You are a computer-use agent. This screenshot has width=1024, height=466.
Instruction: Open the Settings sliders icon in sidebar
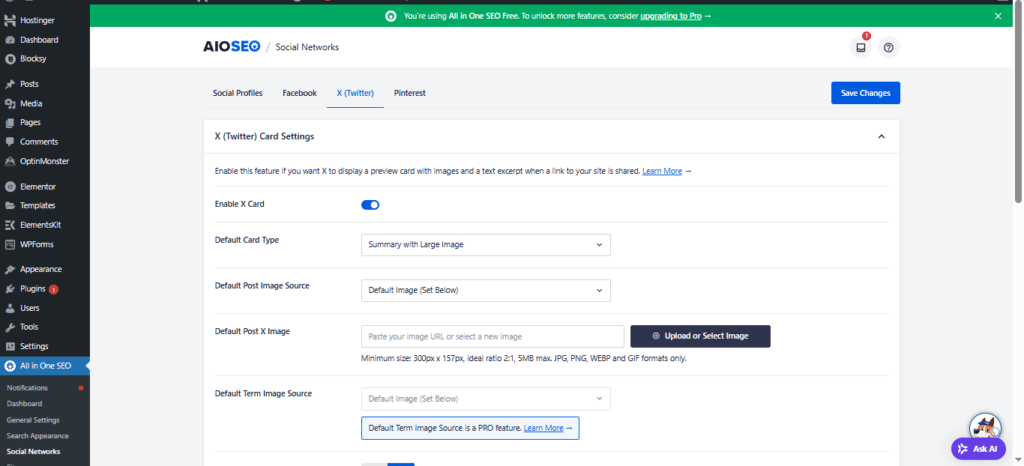coord(10,347)
